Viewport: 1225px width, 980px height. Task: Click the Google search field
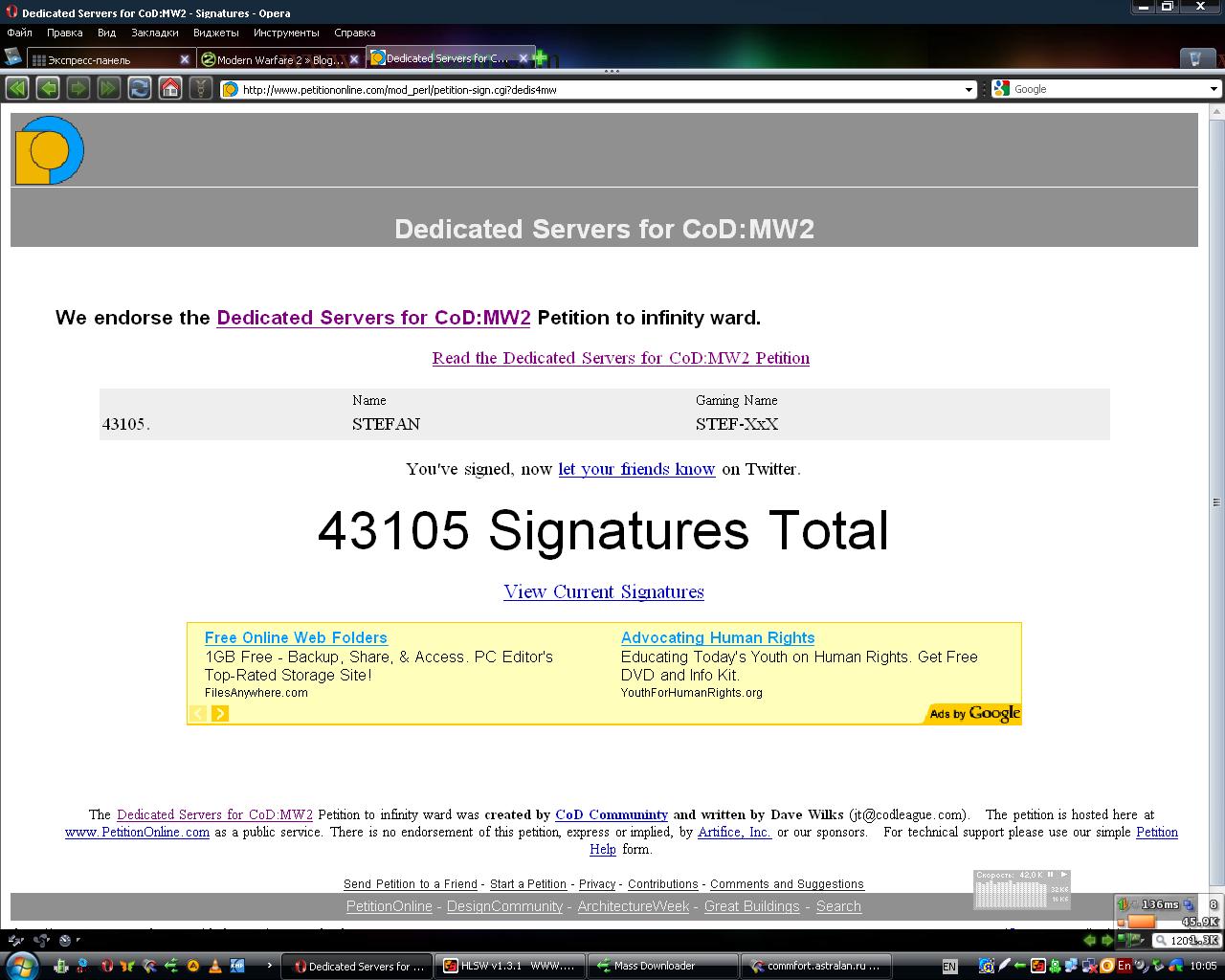(x=1106, y=89)
